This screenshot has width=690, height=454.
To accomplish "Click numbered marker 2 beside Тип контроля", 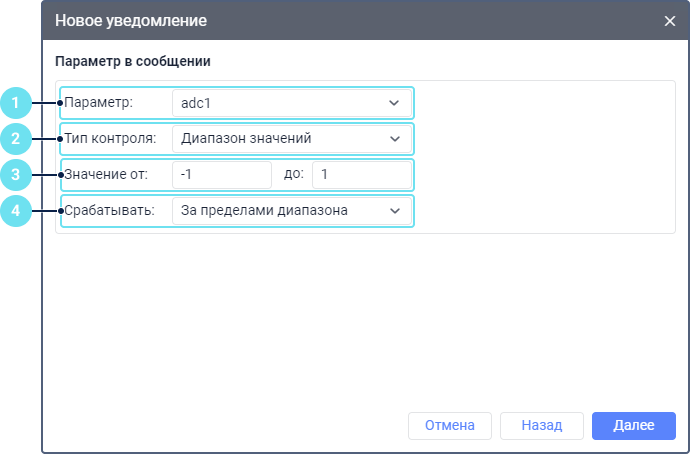I will [15, 138].
